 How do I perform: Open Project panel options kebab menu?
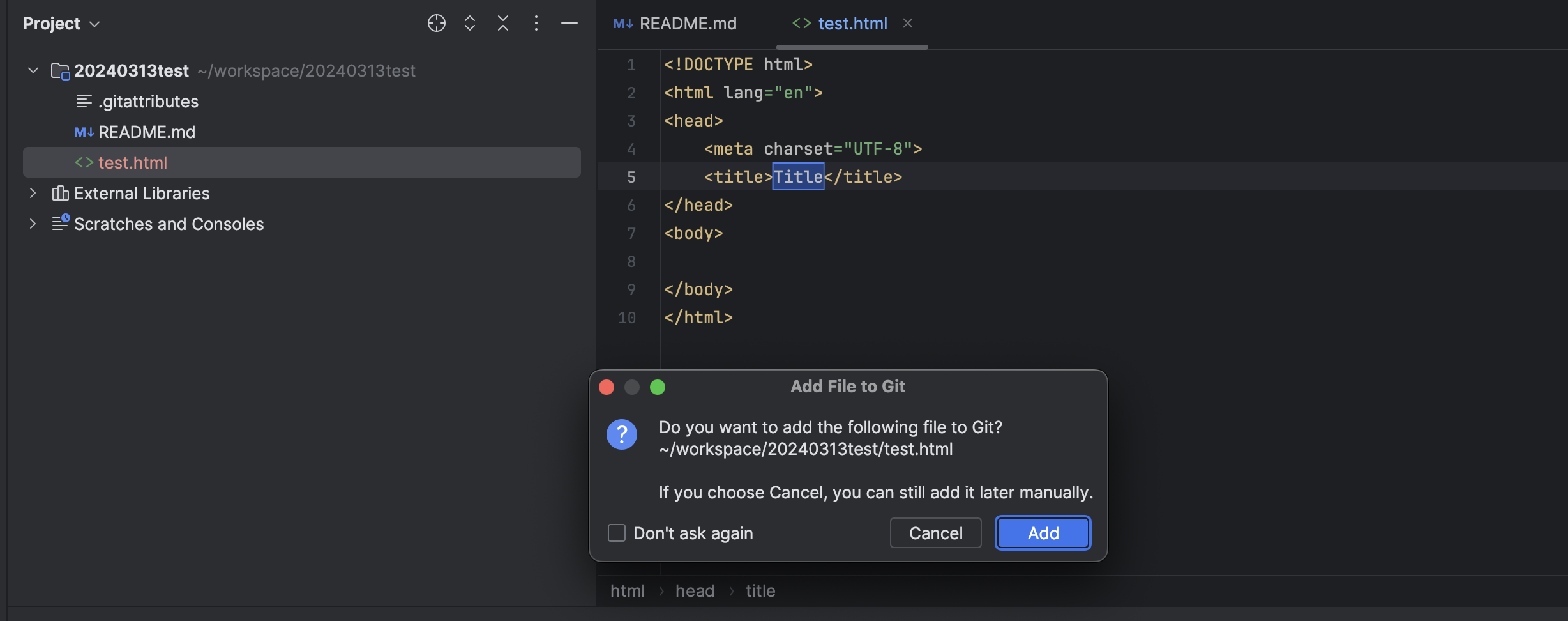[x=536, y=23]
